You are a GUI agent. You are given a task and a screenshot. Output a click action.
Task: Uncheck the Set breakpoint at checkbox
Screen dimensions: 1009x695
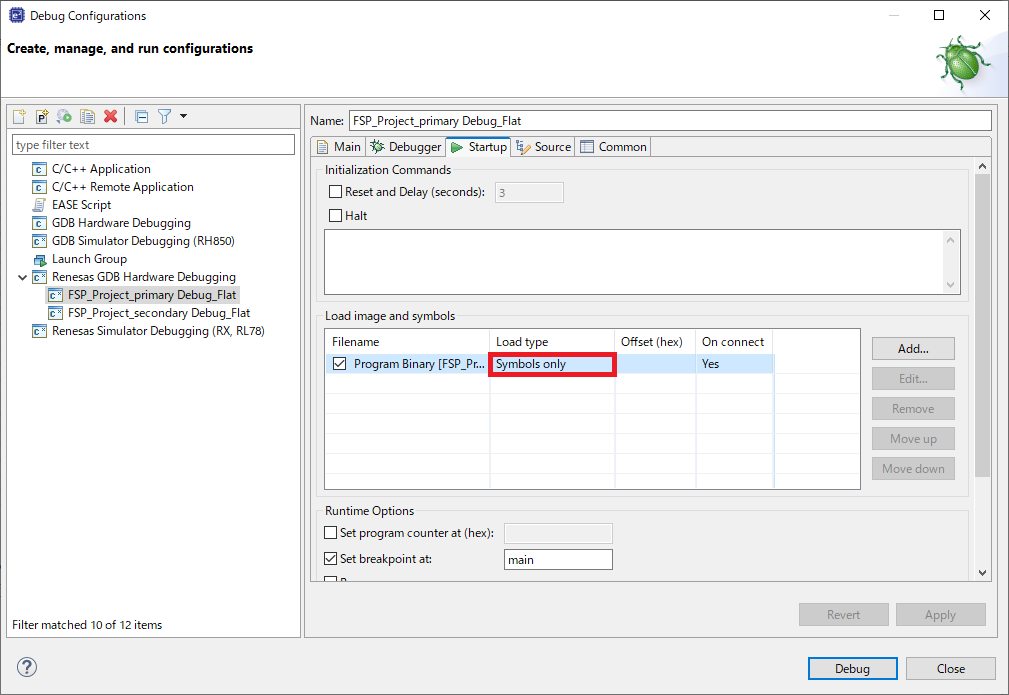click(x=332, y=560)
